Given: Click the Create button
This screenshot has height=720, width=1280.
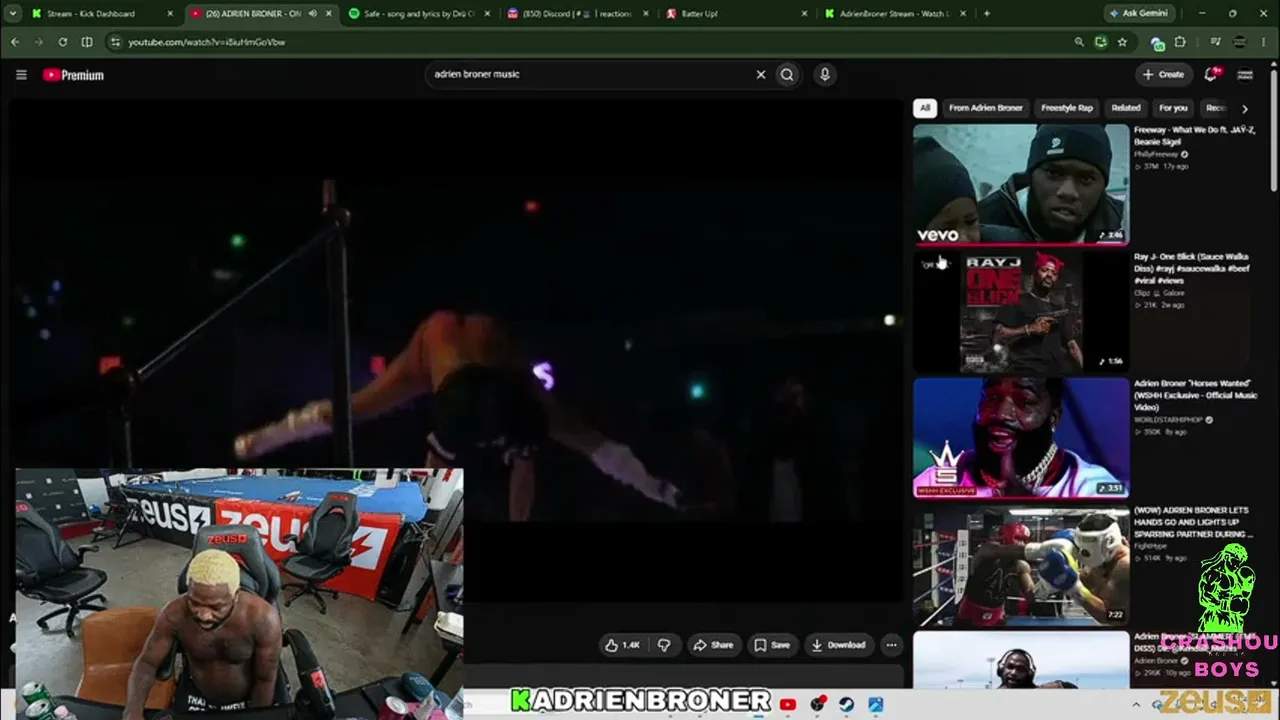Looking at the screenshot, I should pyautogui.click(x=1163, y=74).
